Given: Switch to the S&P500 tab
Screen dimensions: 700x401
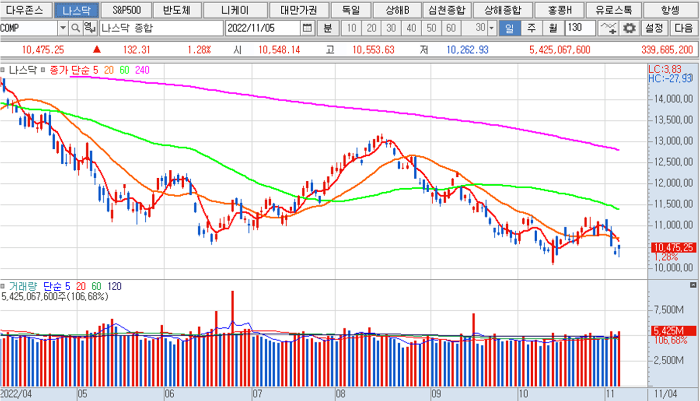Looking at the screenshot, I should click(x=126, y=10).
